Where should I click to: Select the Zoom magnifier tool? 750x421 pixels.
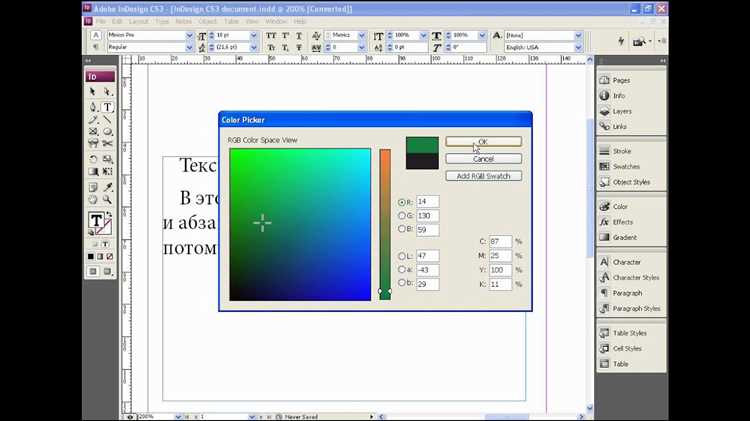[x=107, y=199]
